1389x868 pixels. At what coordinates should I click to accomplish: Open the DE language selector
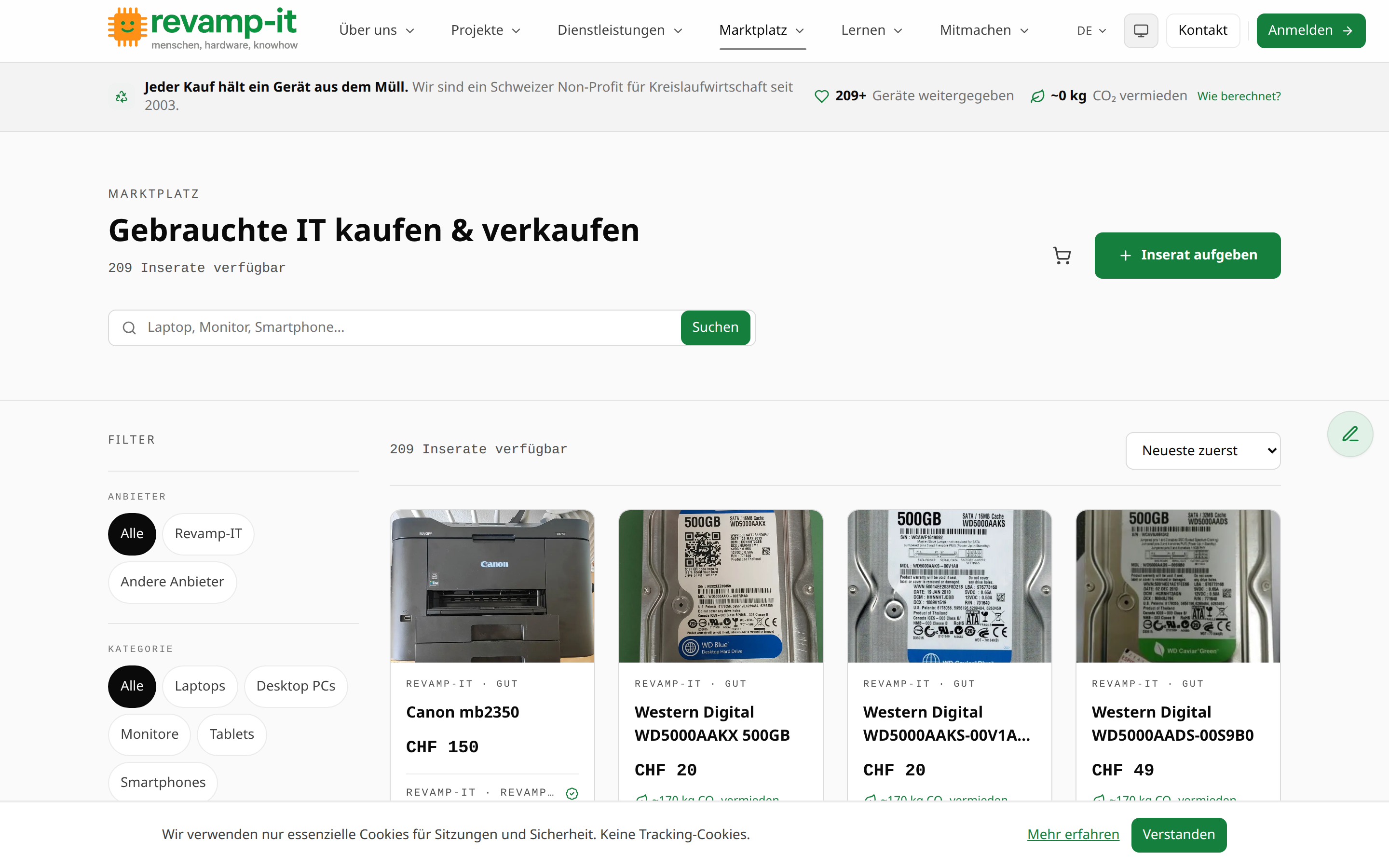pyautogui.click(x=1091, y=31)
